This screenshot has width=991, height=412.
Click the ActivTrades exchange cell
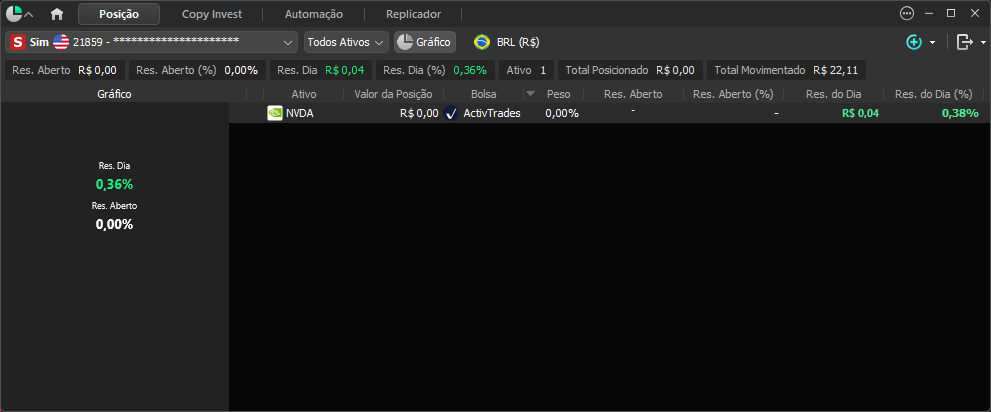click(x=492, y=113)
